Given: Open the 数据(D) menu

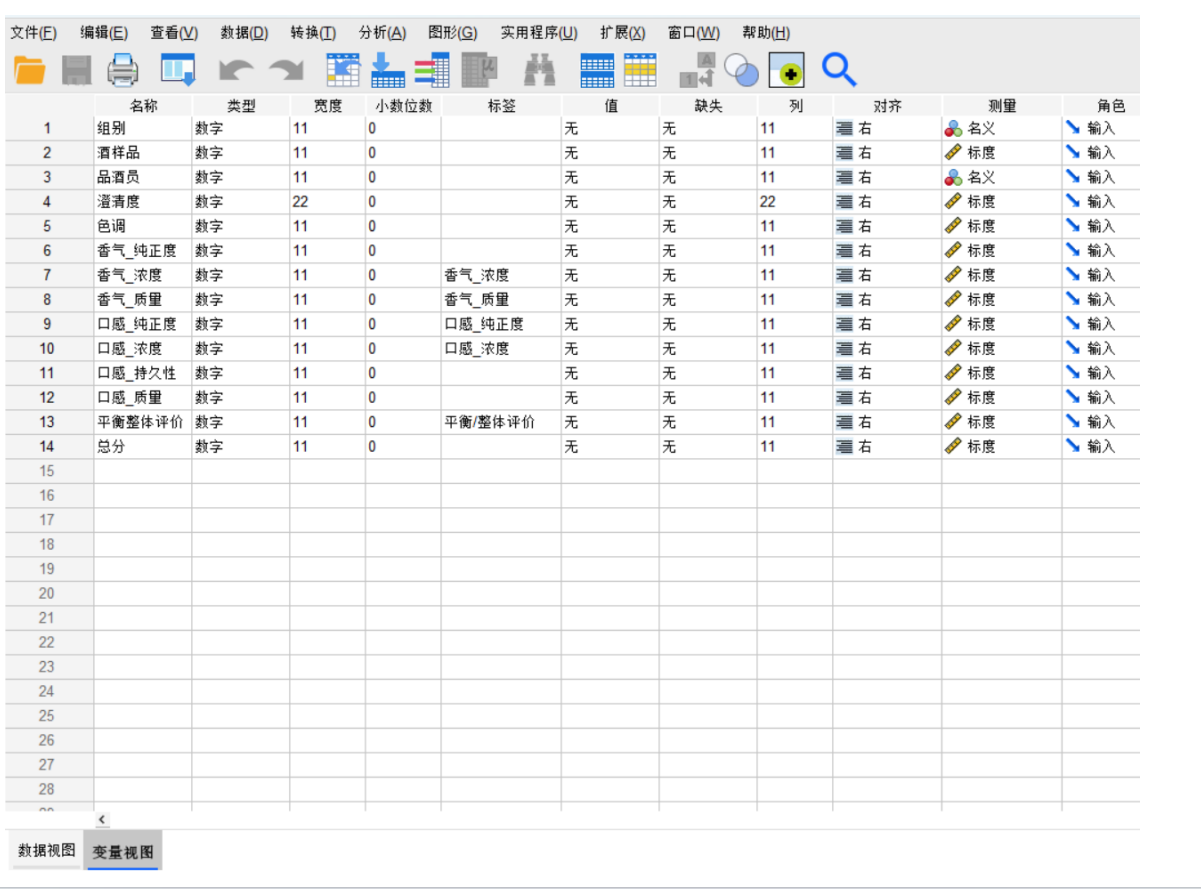Looking at the screenshot, I should click(244, 32).
